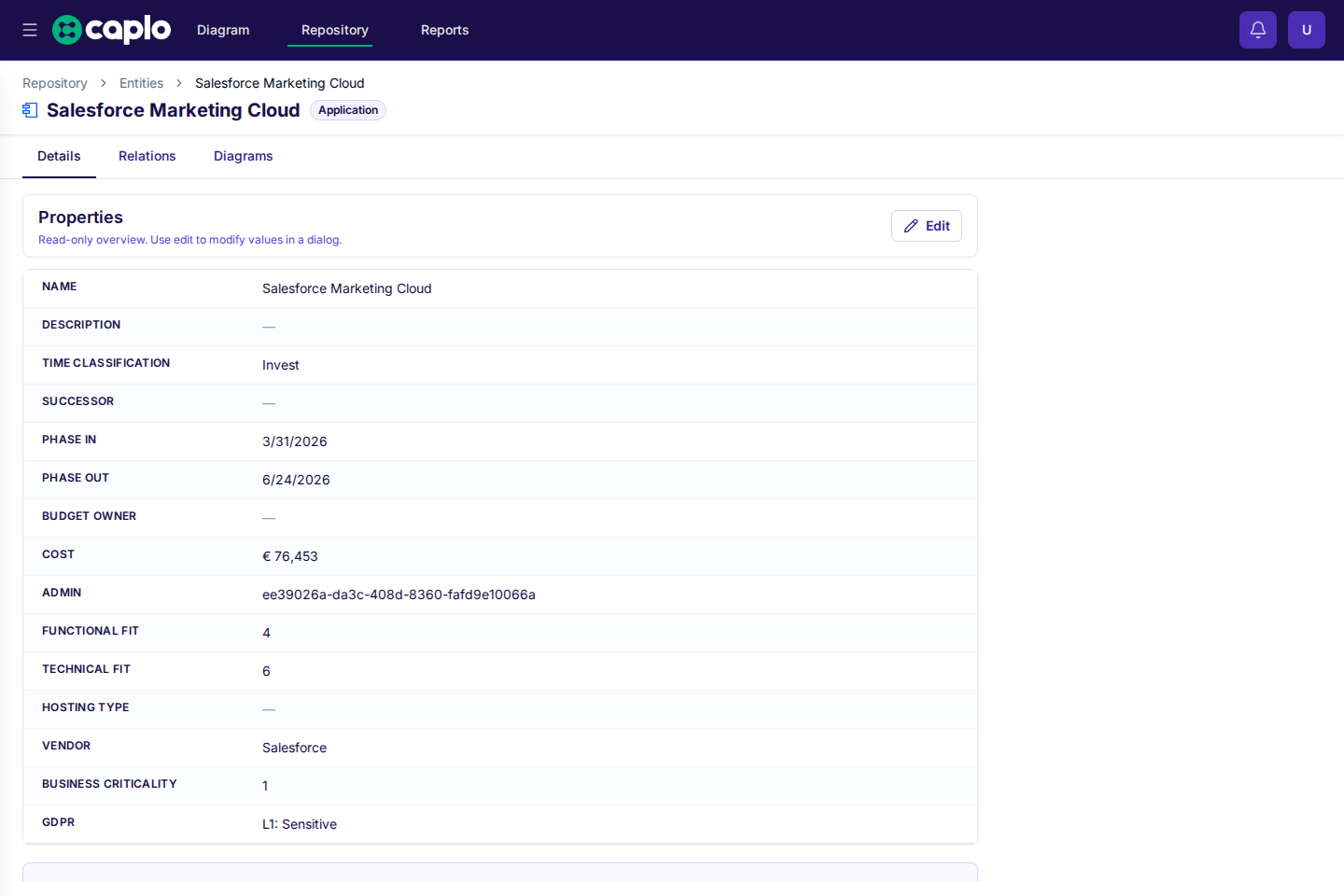Click the TECHNICAL FIT label

coord(87,669)
